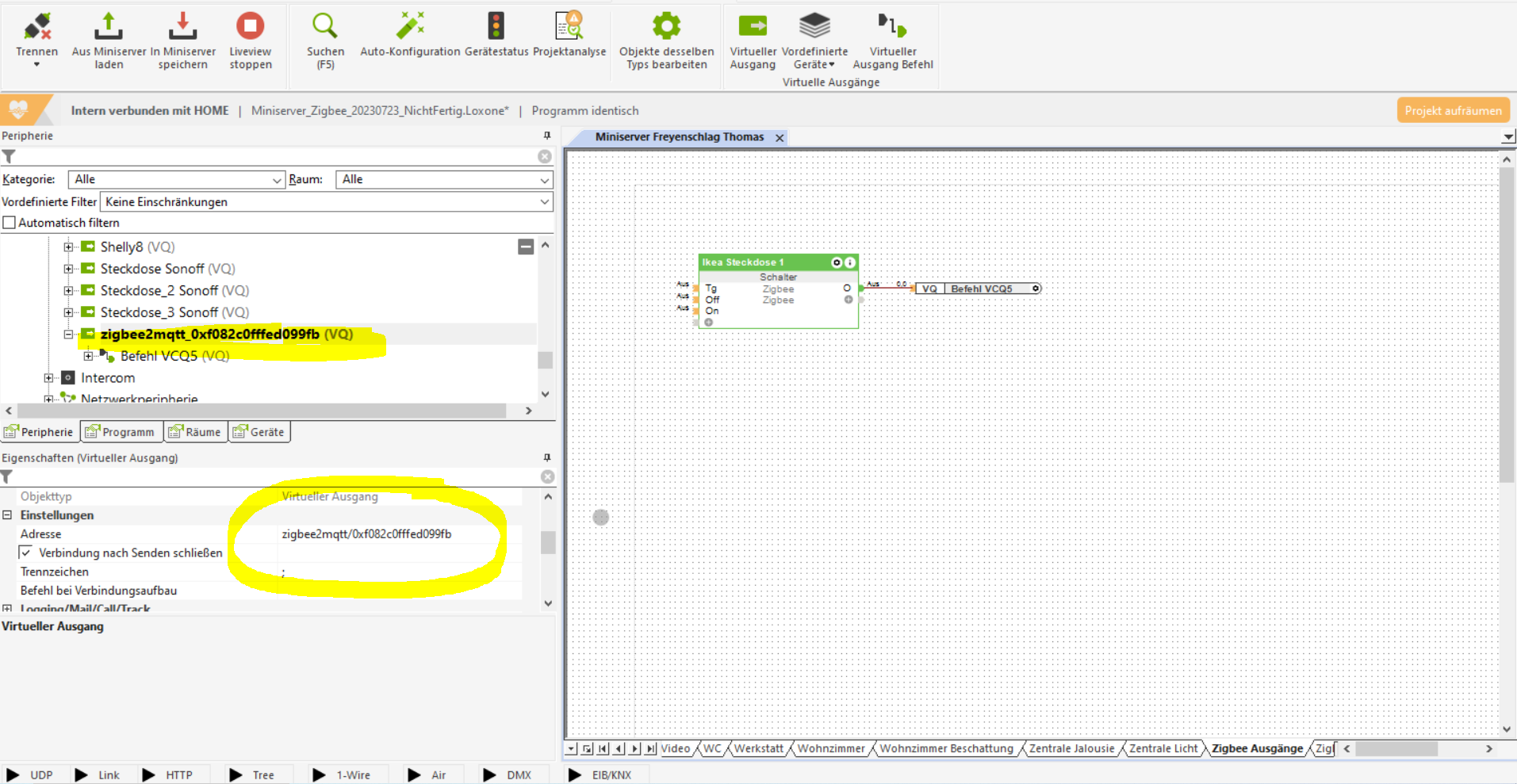Add a Virtueller Ausgang Befehl
This screenshot has width=1517, height=784.
tap(892, 27)
